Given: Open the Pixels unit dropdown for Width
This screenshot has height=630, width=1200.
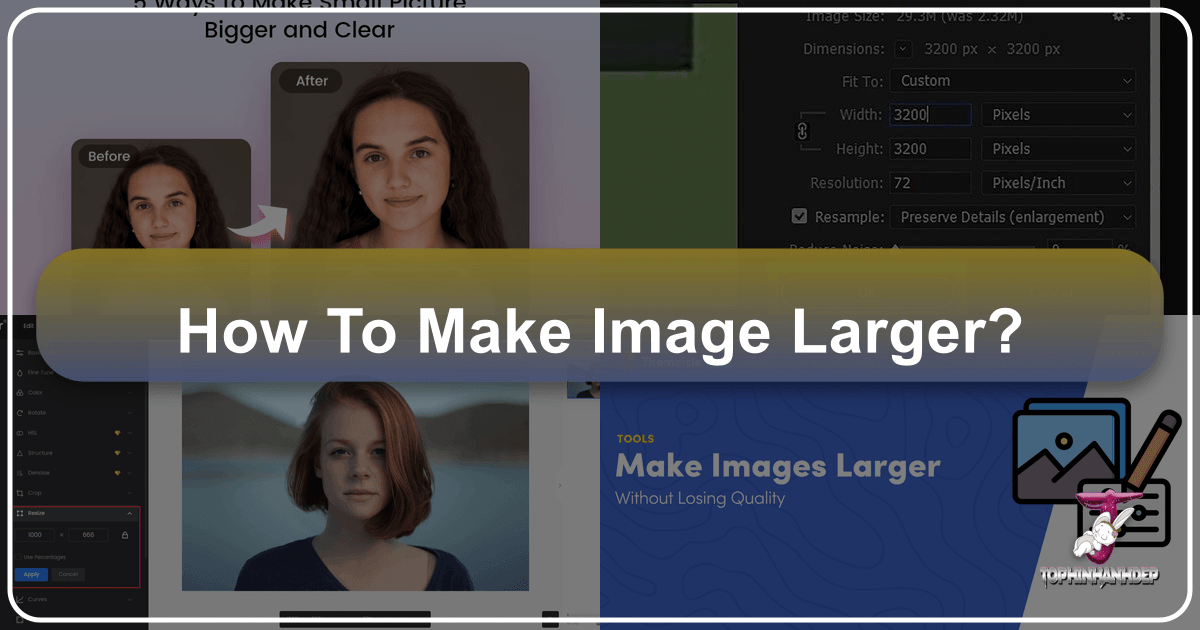Looking at the screenshot, I should click(x=1057, y=114).
